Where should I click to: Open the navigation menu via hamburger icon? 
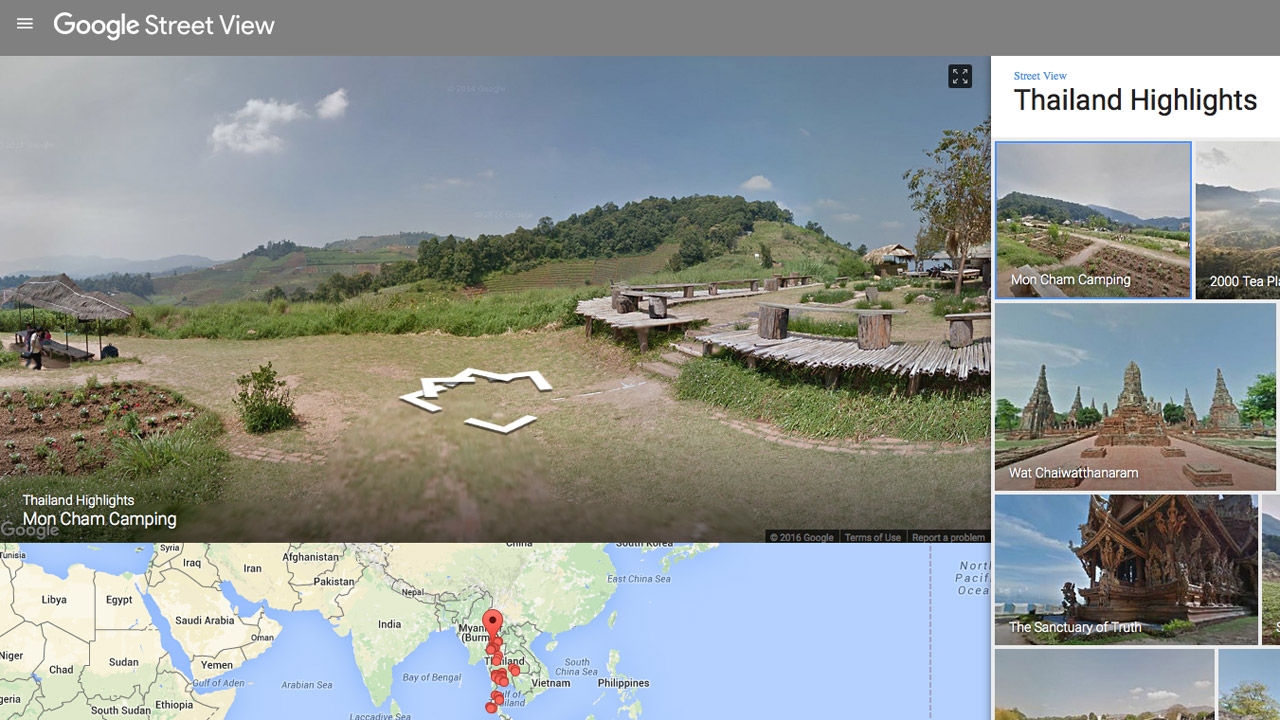(24, 26)
